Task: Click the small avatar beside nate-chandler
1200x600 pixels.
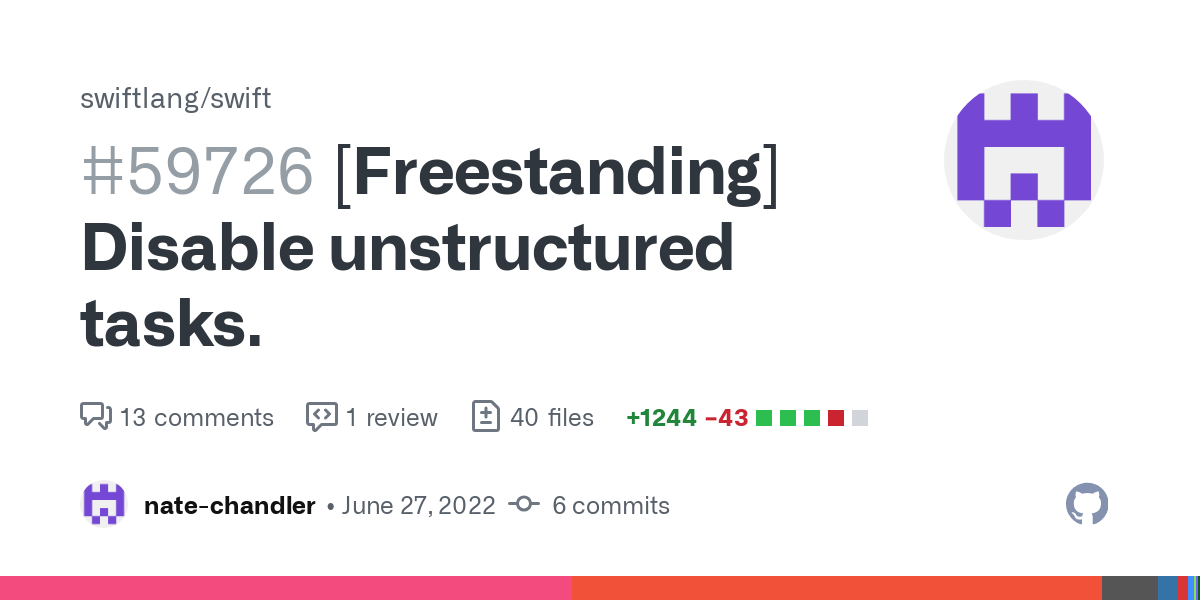Action: point(104,505)
